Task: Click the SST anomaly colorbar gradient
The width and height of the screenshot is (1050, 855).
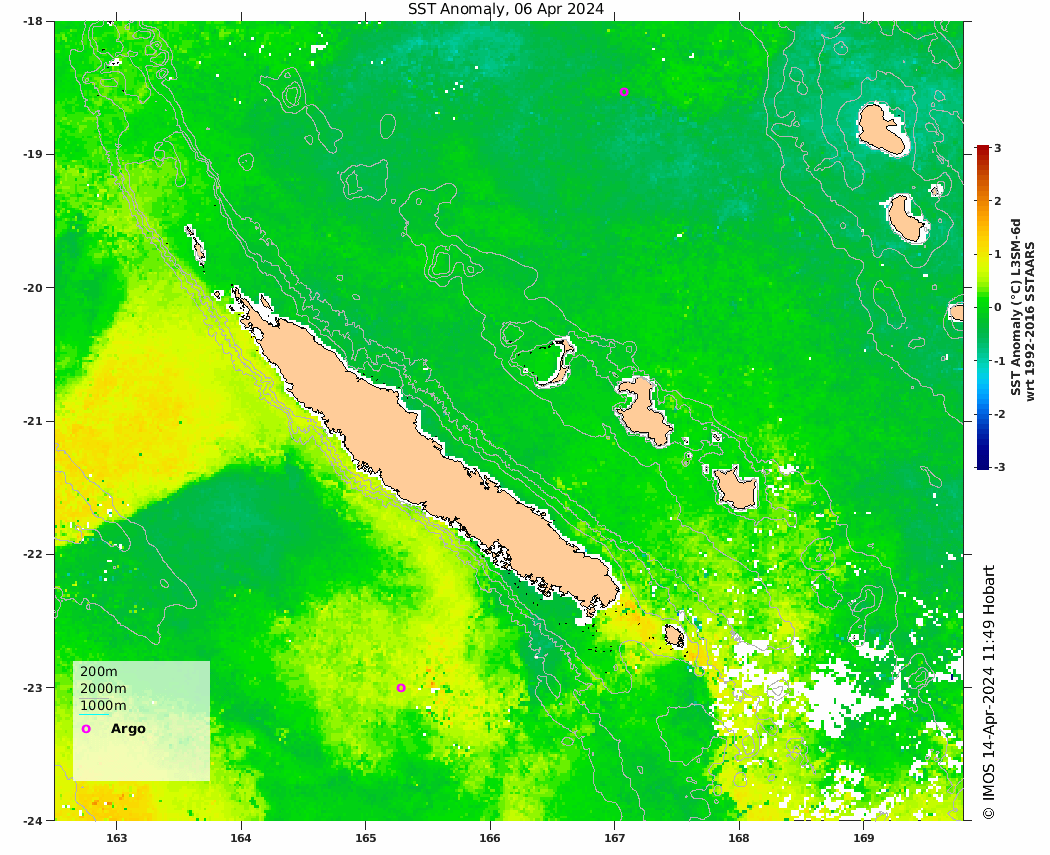Action: click(x=982, y=307)
